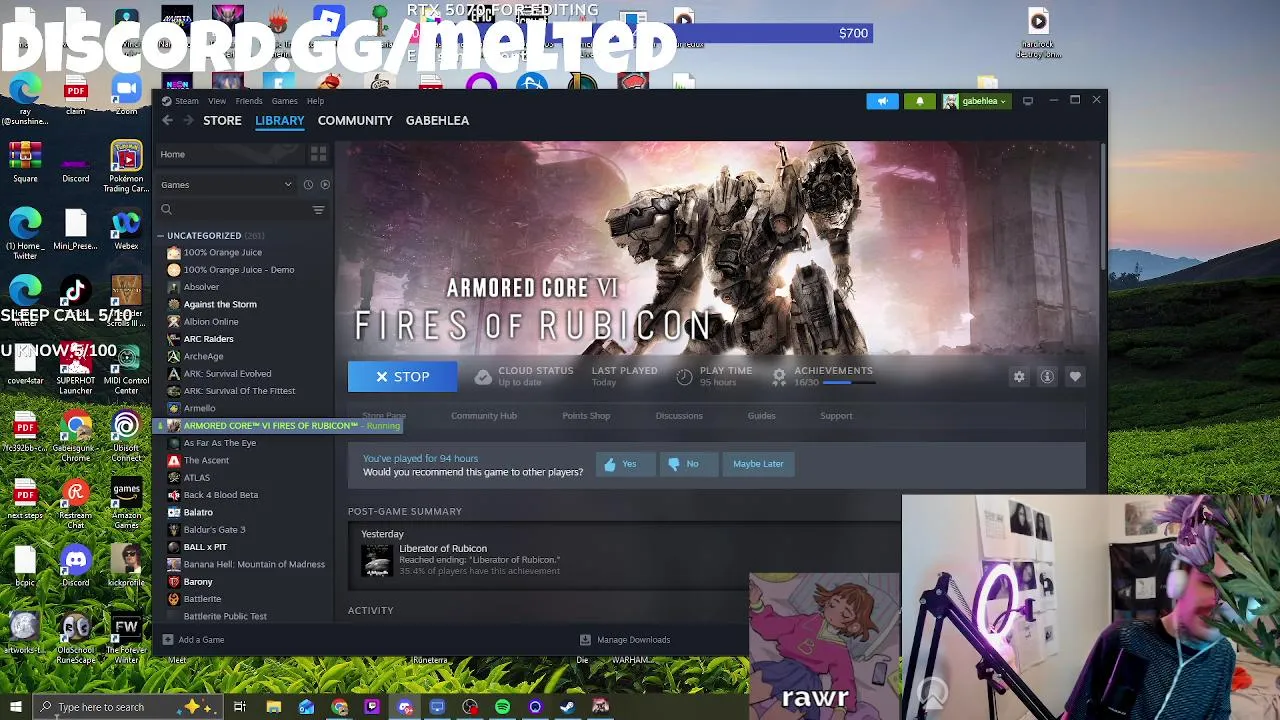
Task: Collapse the UNCATEGORIZED games category
Action: pos(160,236)
